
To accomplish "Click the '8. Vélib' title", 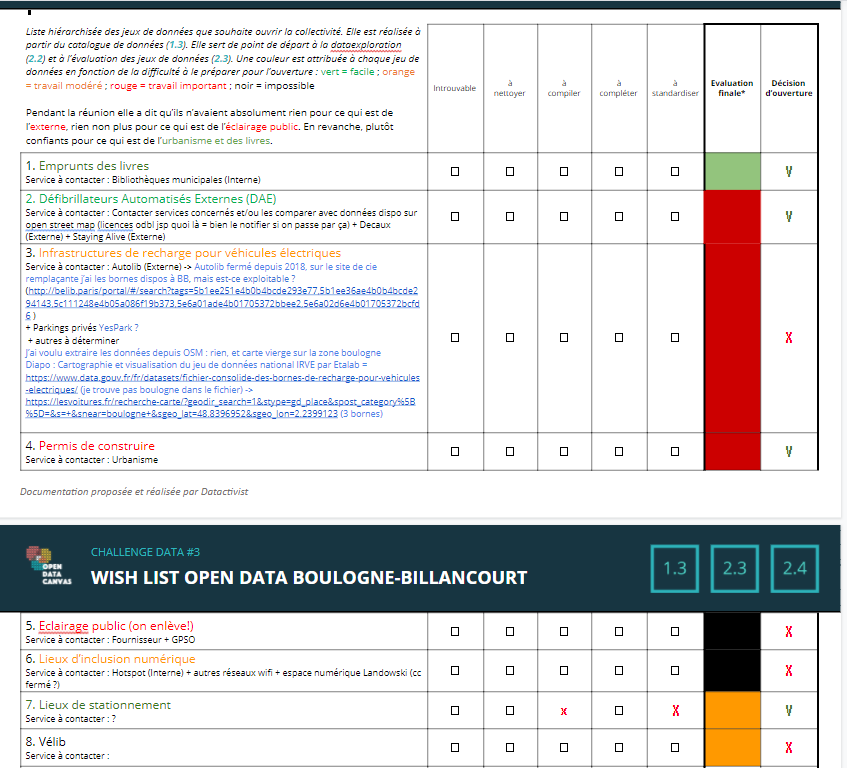I will (45, 742).
